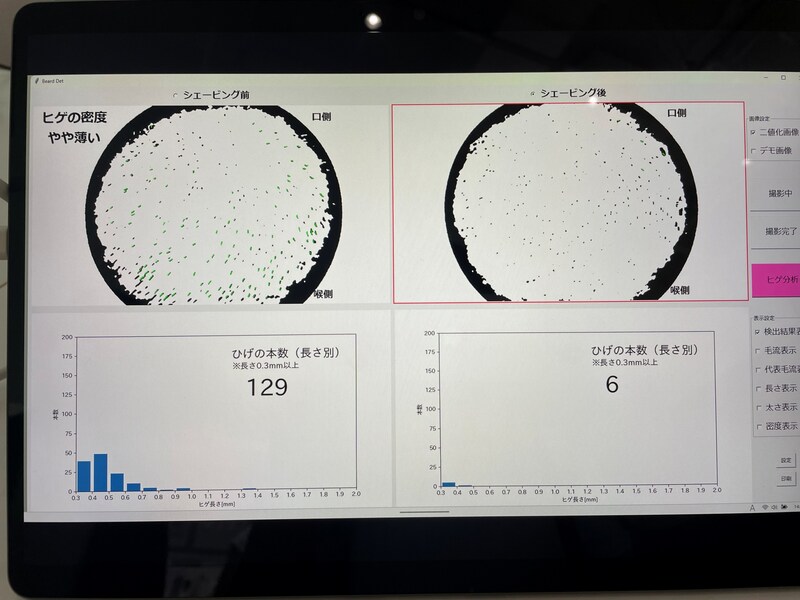Turn on the 太さ表示 checkbox
This screenshot has width=800, height=600.
(x=759, y=408)
